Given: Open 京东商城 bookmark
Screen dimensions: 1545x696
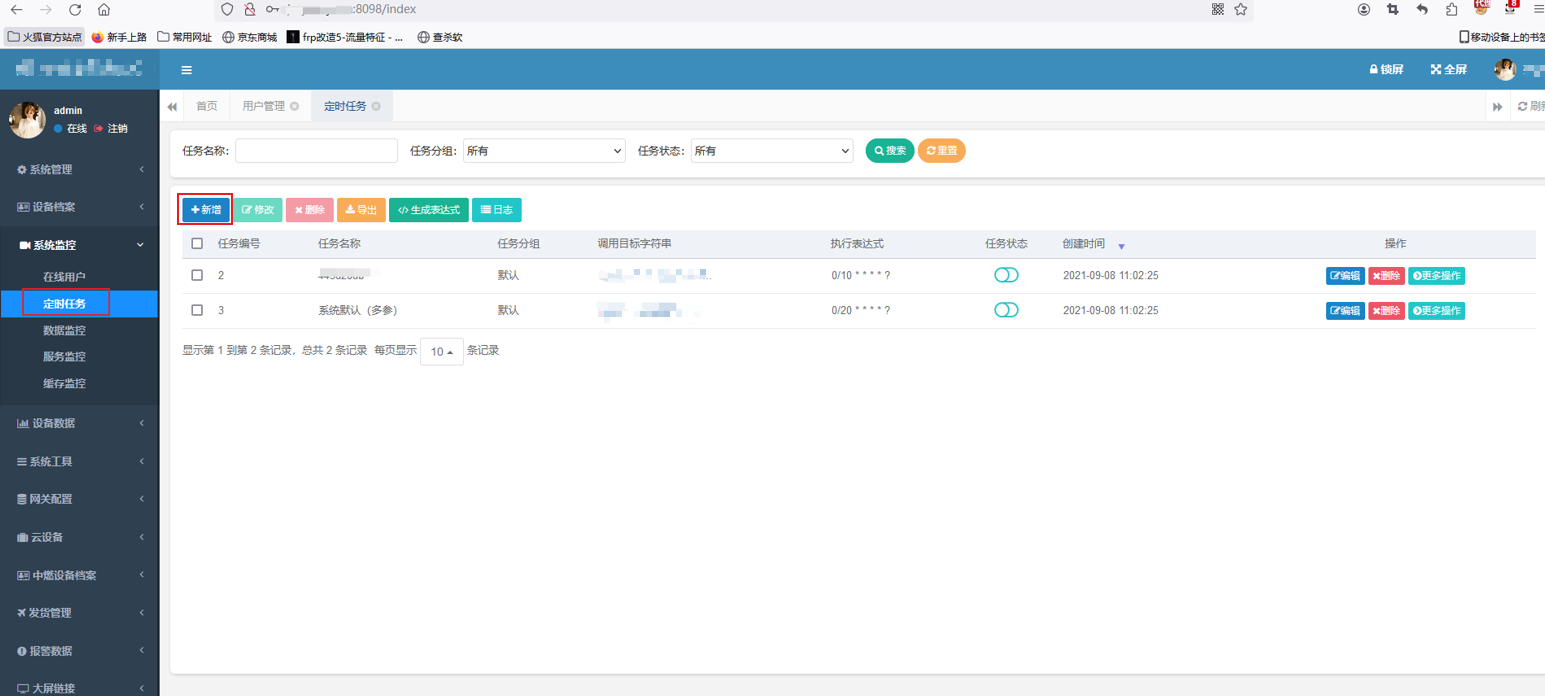Looking at the screenshot, I should coord(249,37).
